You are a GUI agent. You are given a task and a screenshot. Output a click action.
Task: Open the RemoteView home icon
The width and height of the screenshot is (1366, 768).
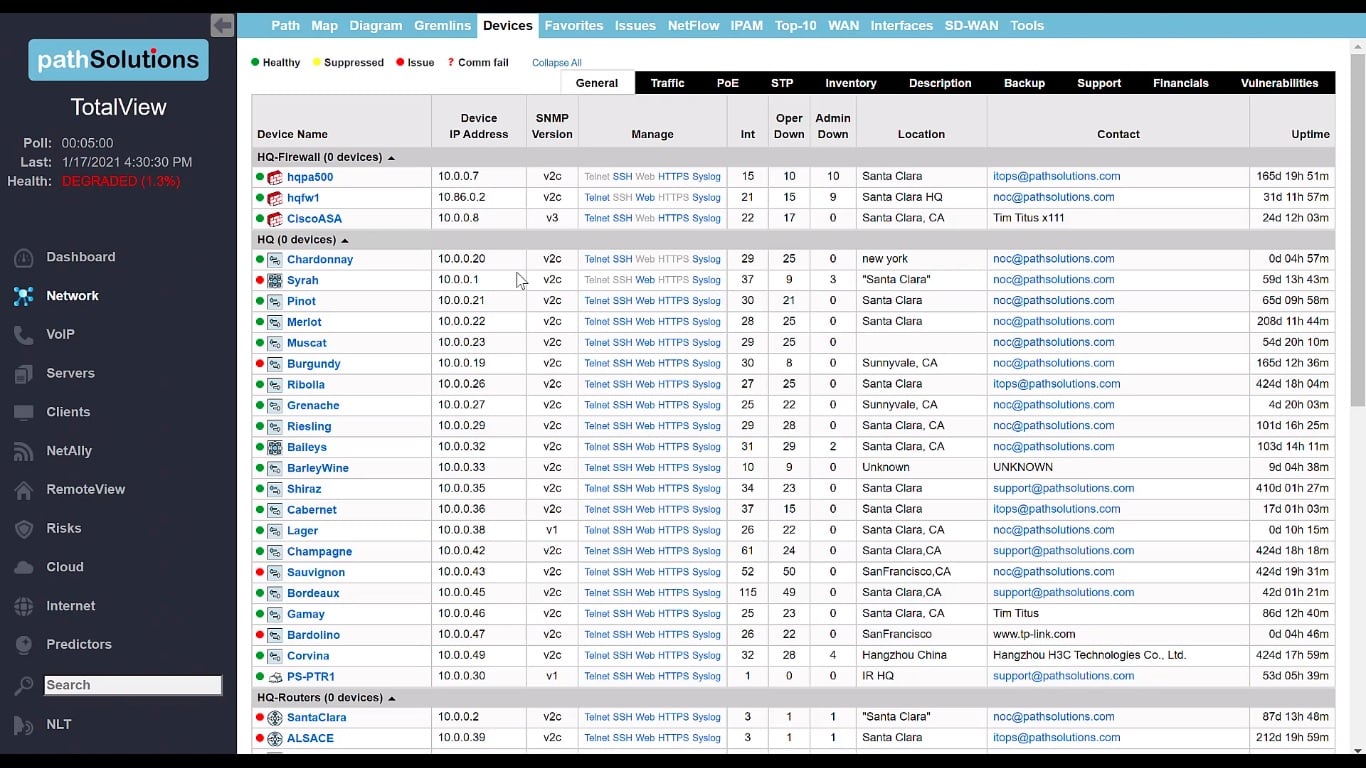pos(24,490)
